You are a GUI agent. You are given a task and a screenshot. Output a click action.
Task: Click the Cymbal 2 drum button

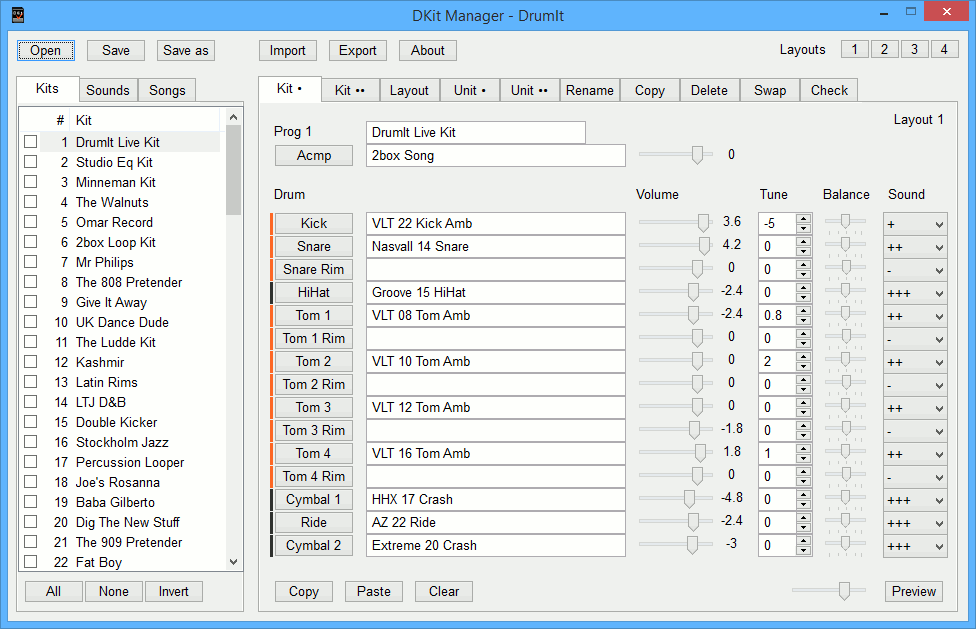314,546
